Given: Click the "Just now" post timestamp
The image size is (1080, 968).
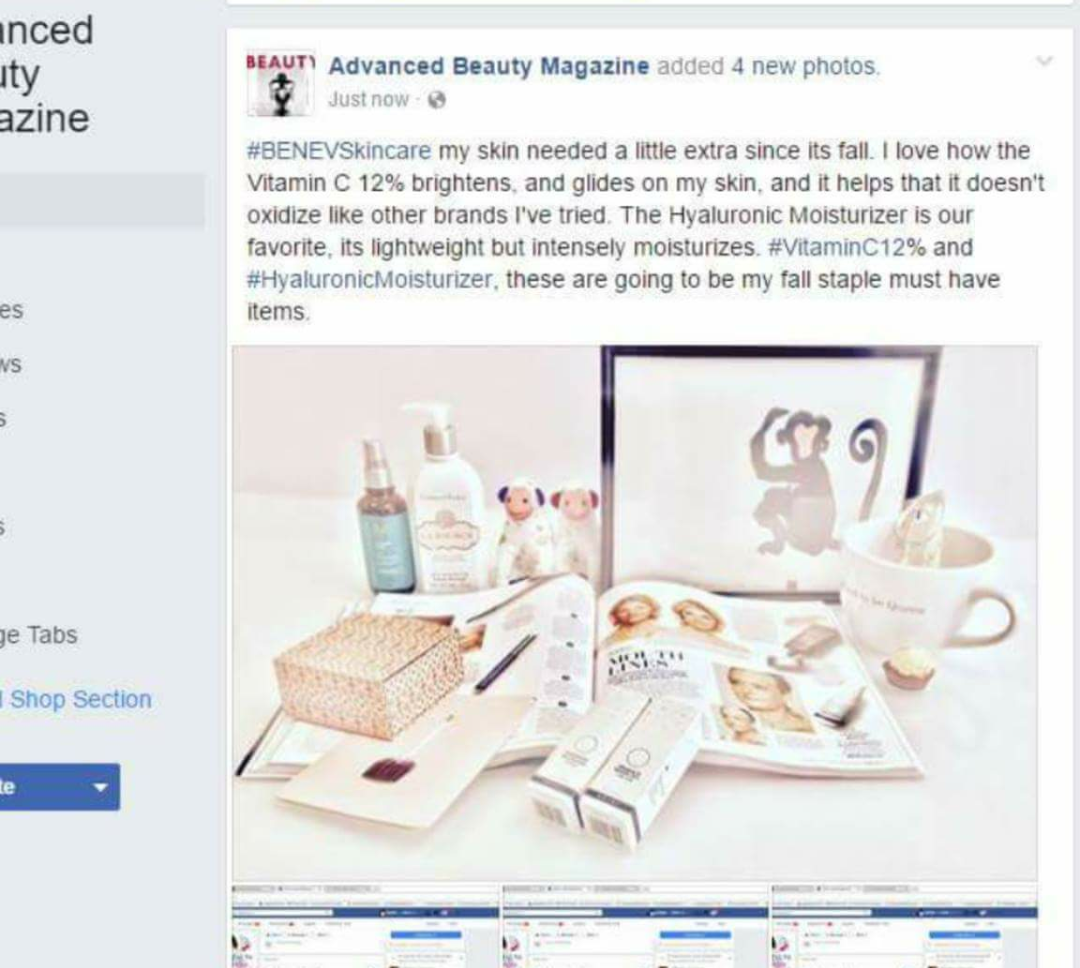Looking at the screenshot, I should 368,100.
